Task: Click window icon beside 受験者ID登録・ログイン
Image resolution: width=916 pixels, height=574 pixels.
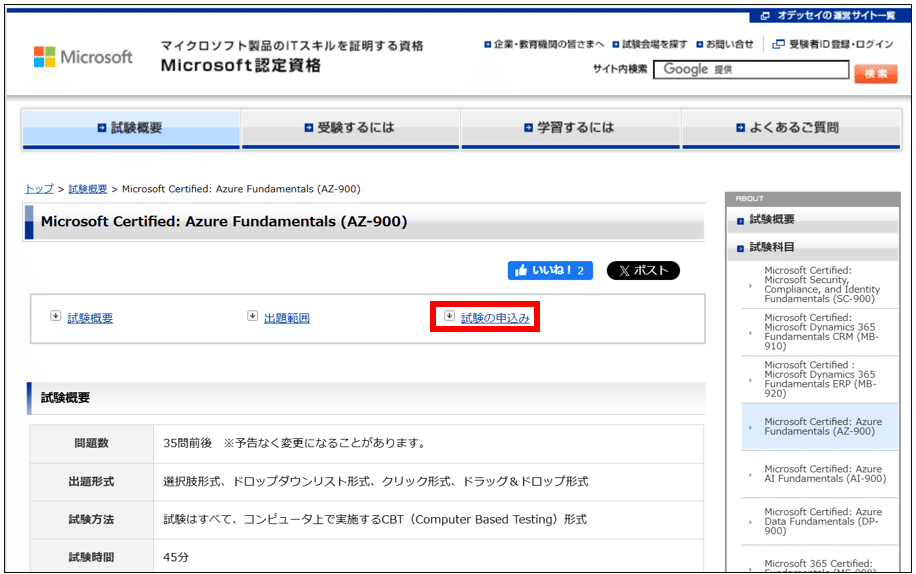Action: coord(778,44)
